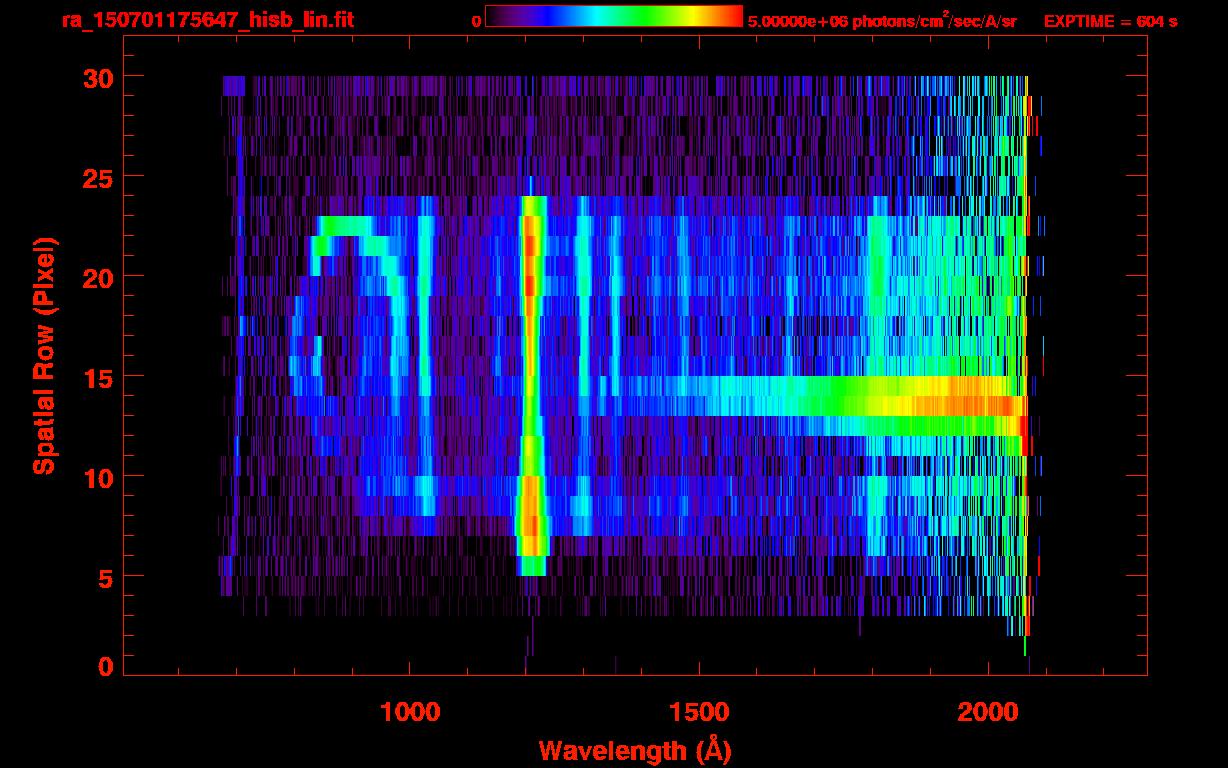Click the EXPTIME = 604 s text
Image resolution: width=1228 pixels, height=768 pixels.
coord(1110,21)
